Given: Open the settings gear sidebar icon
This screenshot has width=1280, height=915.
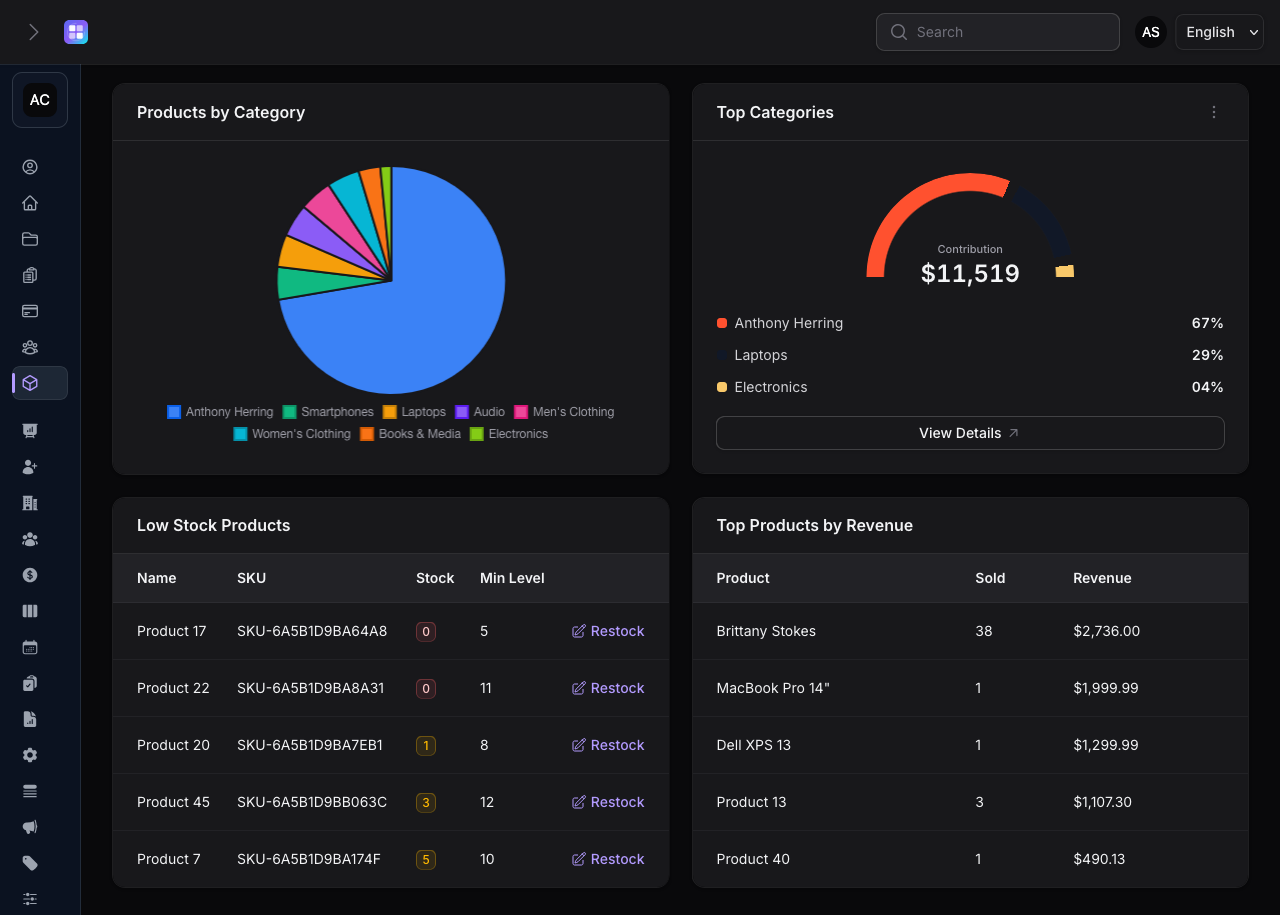Looking at the screenshot, I should (30, 755).
